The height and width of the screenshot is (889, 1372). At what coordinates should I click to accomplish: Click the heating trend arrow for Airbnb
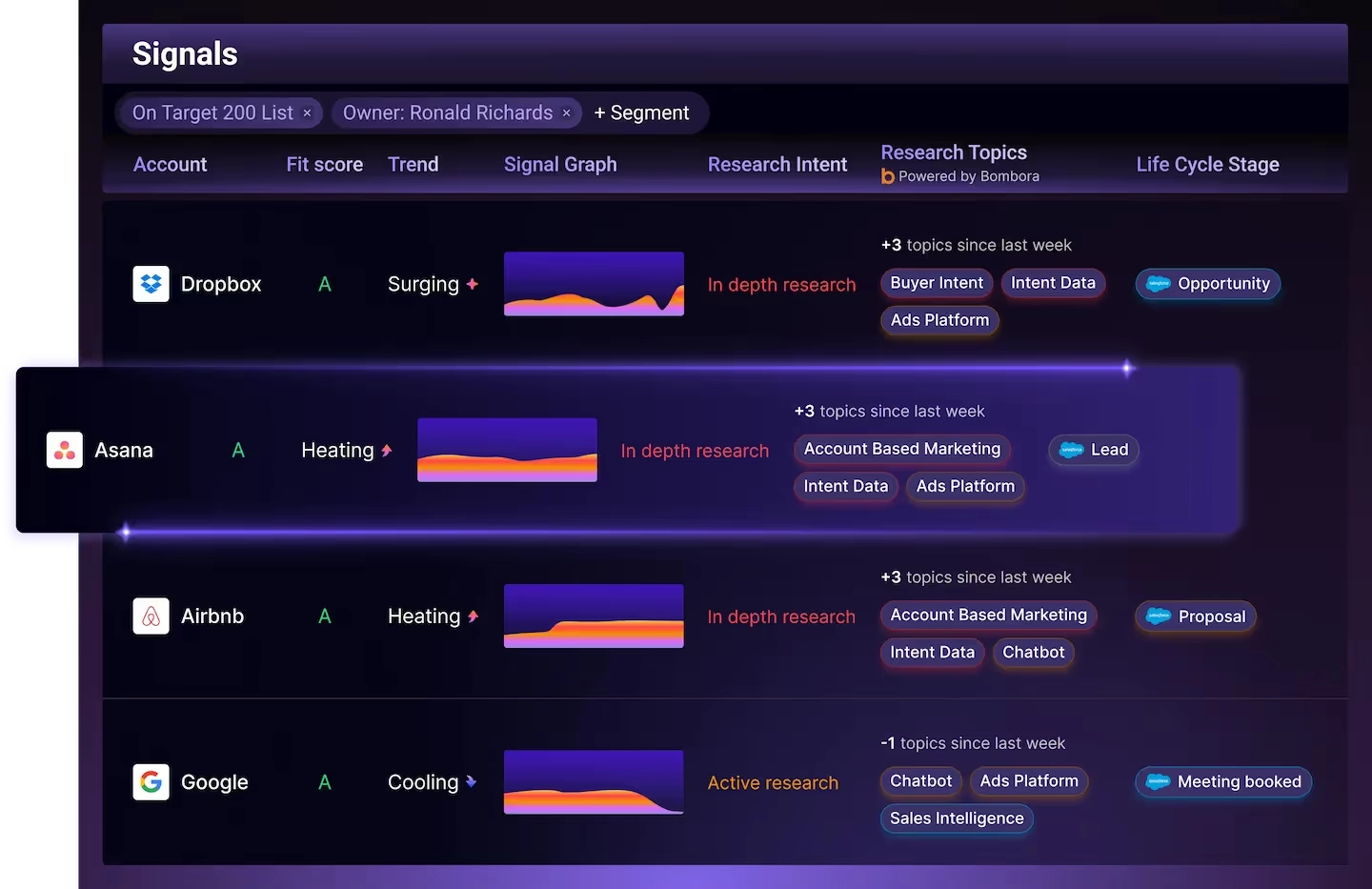coord(473,616)
